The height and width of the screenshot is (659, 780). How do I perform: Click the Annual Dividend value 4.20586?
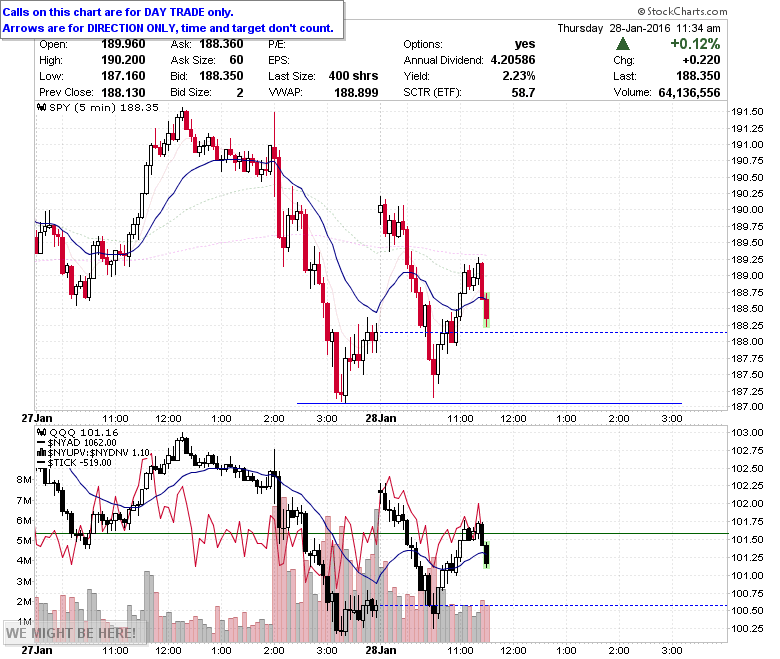(x=513, y=60)
